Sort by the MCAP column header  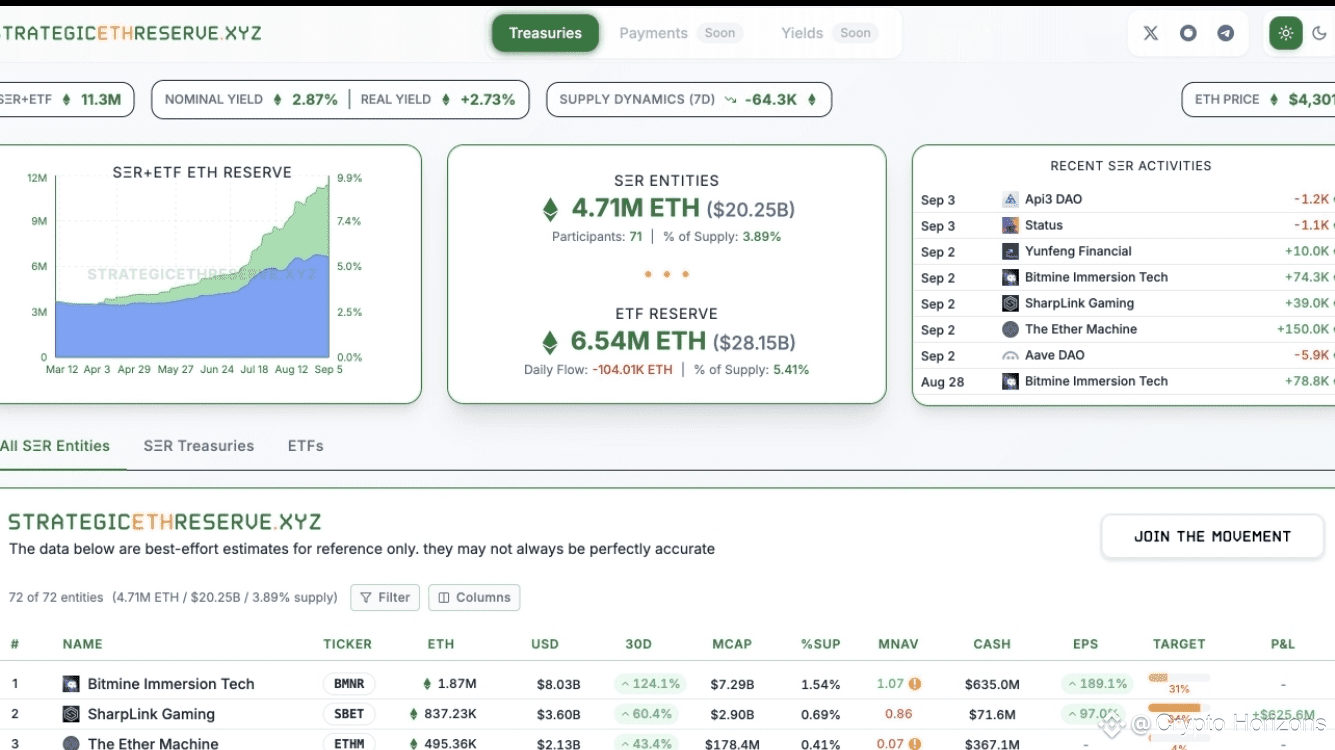pyautogui.click(x=732, y=644)
